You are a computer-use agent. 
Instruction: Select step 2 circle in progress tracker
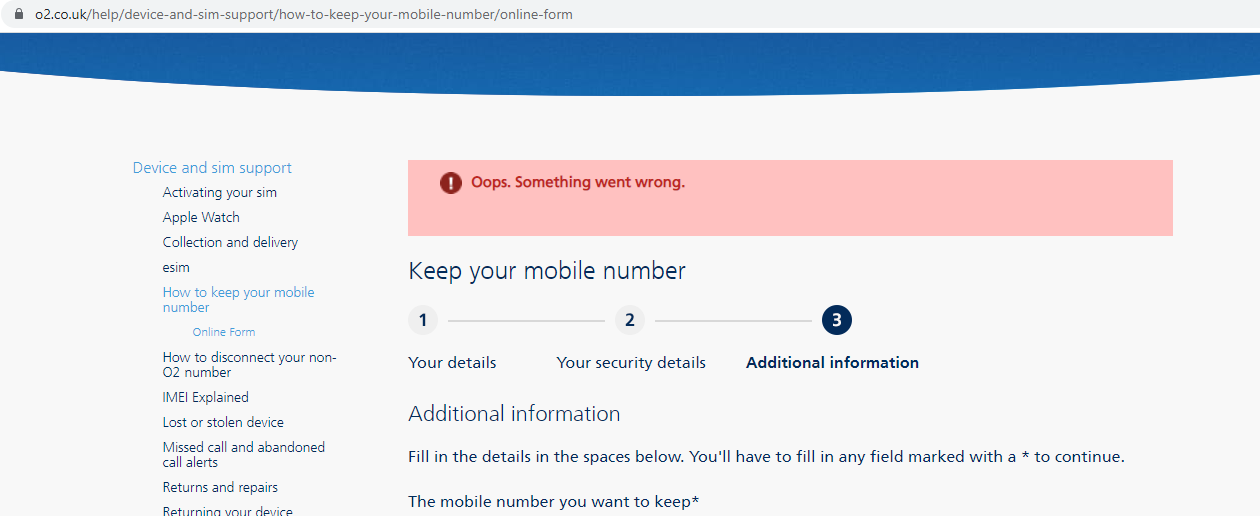pyautogui.click(x=630, y=320)
